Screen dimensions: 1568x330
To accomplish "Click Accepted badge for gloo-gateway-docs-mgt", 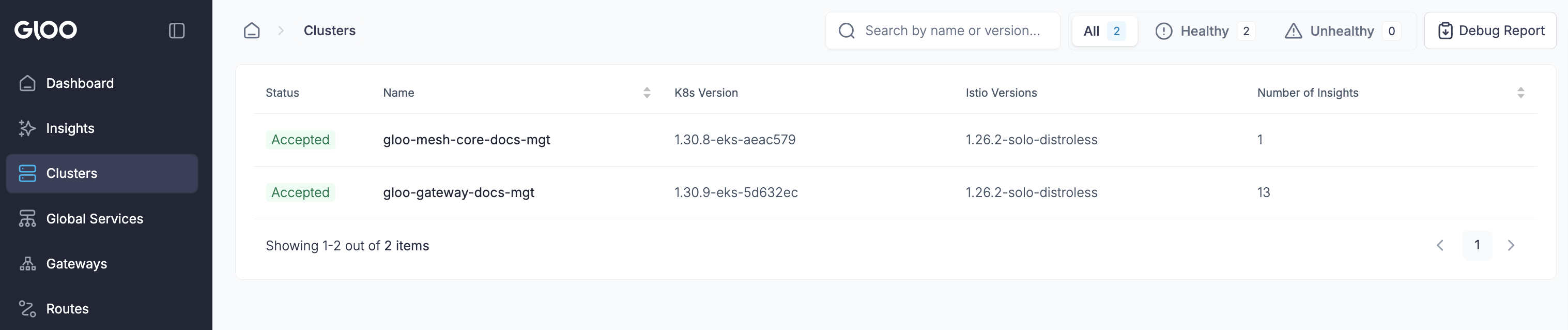I will coord(300,192).
